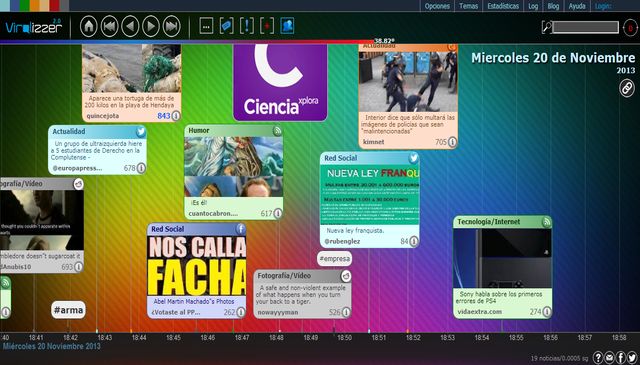Open info for the tortuga story
Viewport: 640px width, 365px height.
176,116
